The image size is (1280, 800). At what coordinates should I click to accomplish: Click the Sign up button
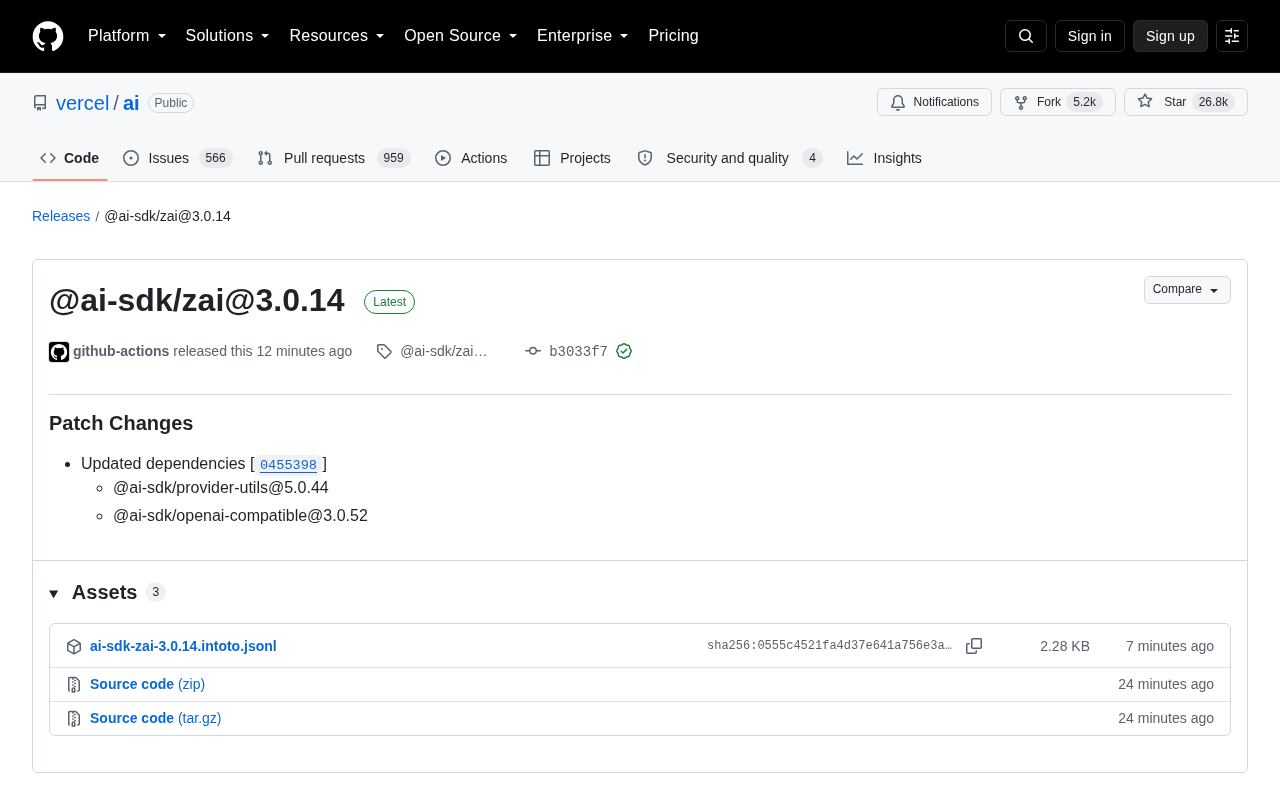coord(1170,36)
